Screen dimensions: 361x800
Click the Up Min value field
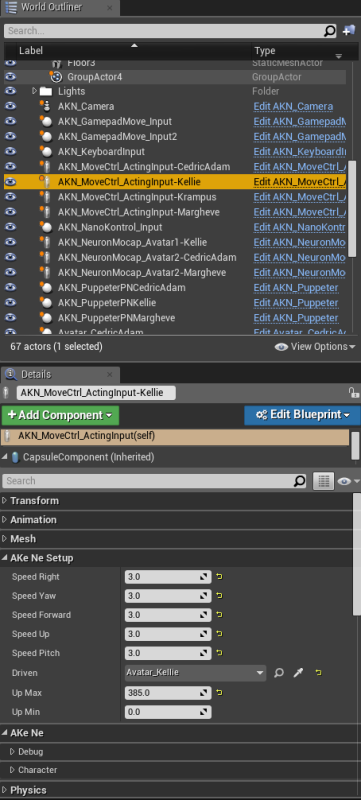coord(168,712)
